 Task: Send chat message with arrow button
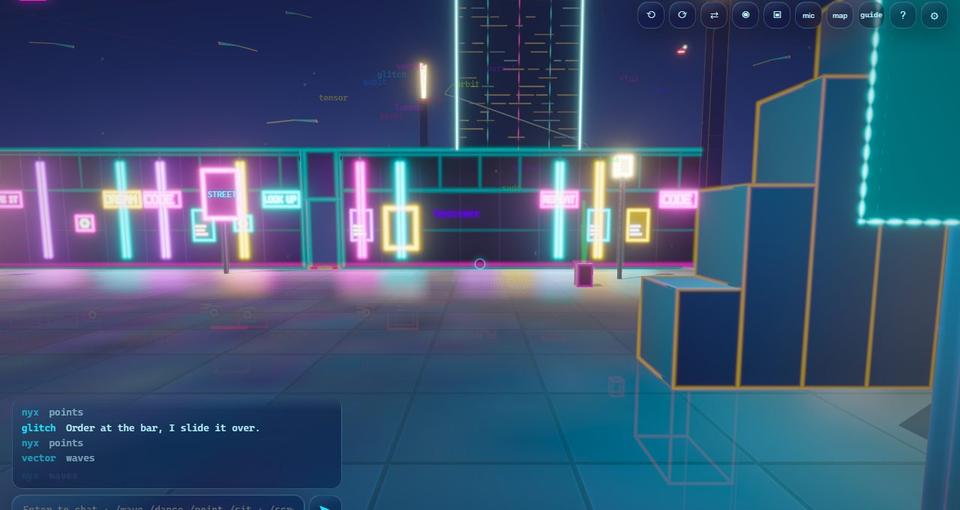(325, 504)
